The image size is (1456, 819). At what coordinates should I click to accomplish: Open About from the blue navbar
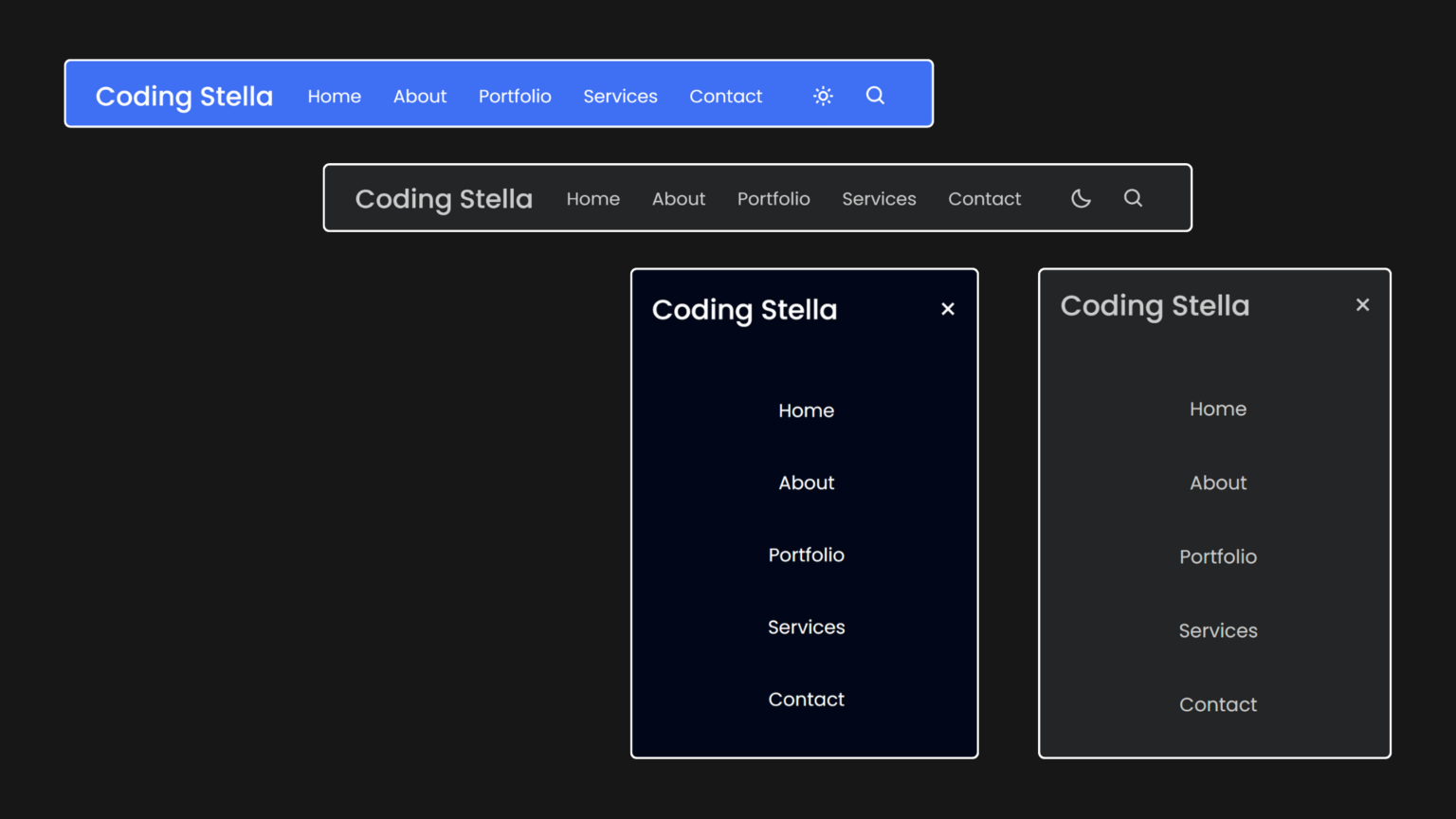pos(420,96)
